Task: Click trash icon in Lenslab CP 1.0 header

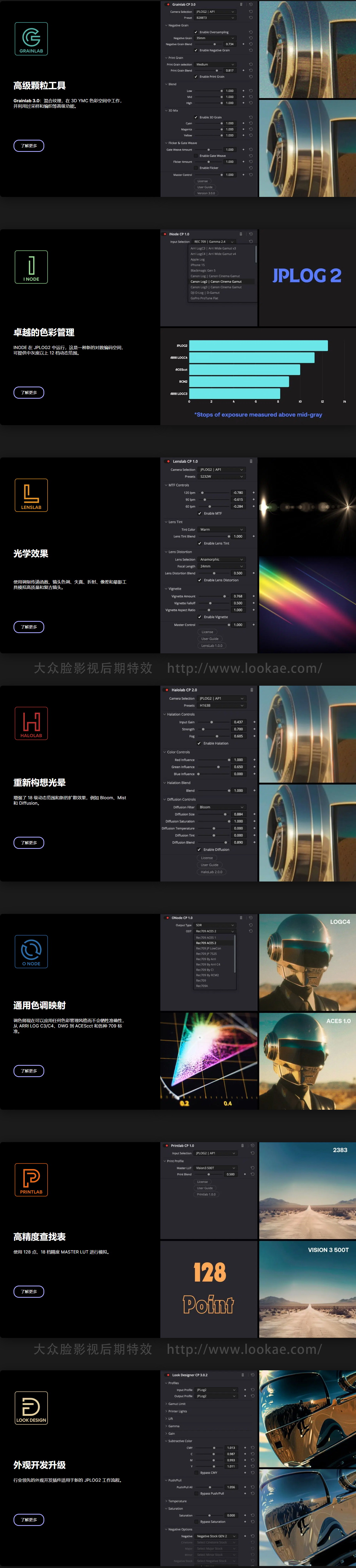Action: point(251,462)
